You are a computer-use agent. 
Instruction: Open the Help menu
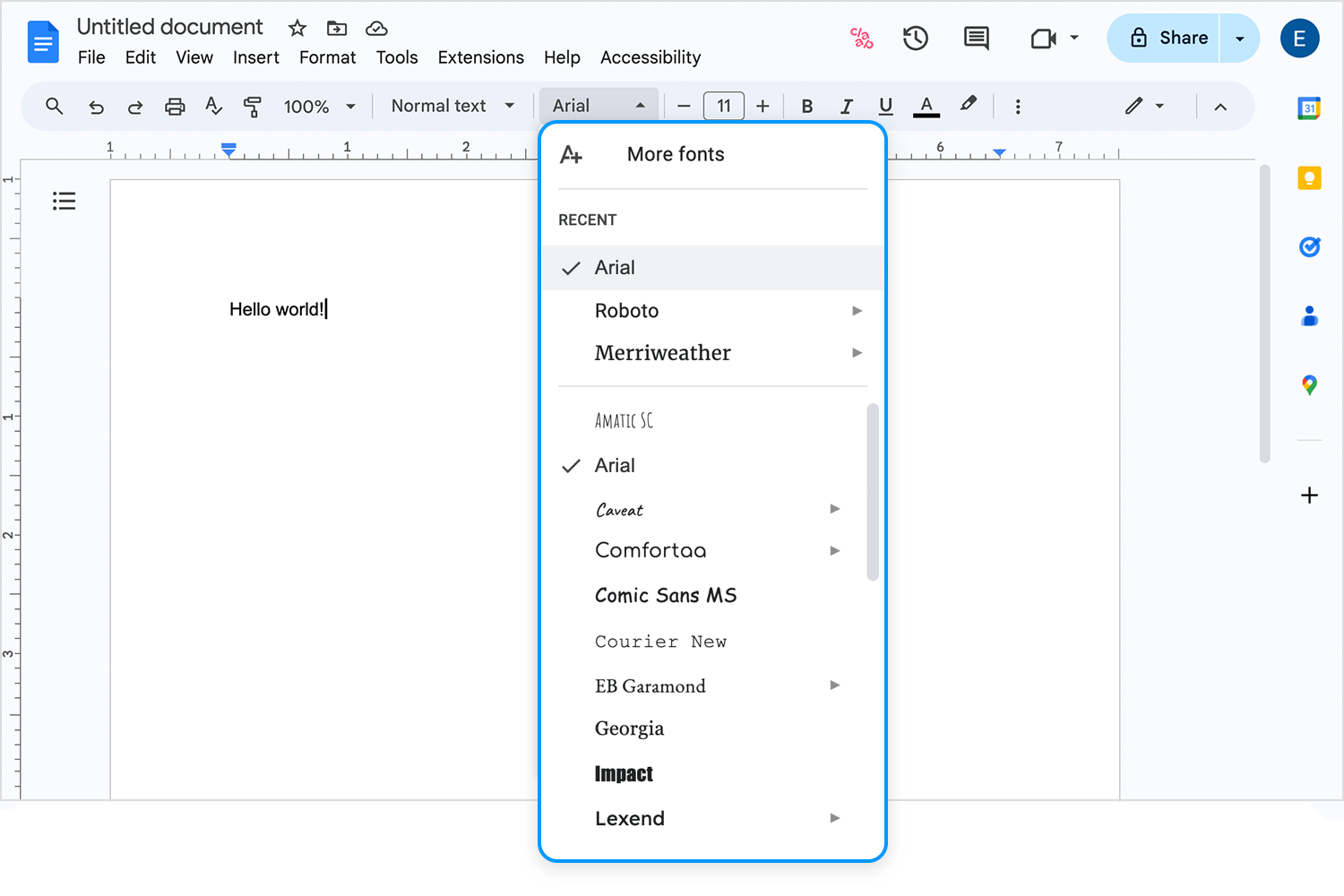(562, 57)
